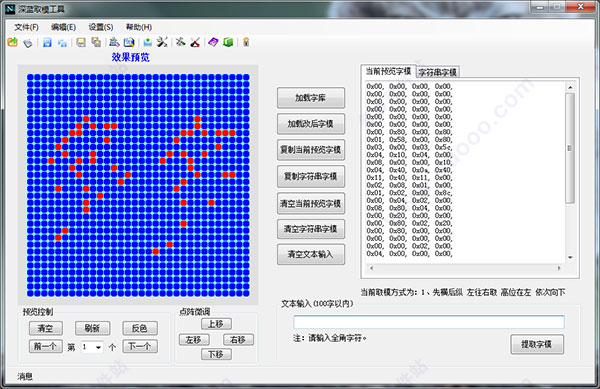This screenshot has height=389, width=600.
Task: Click the 上移 shift-up button
Action: tap(216, 324)
